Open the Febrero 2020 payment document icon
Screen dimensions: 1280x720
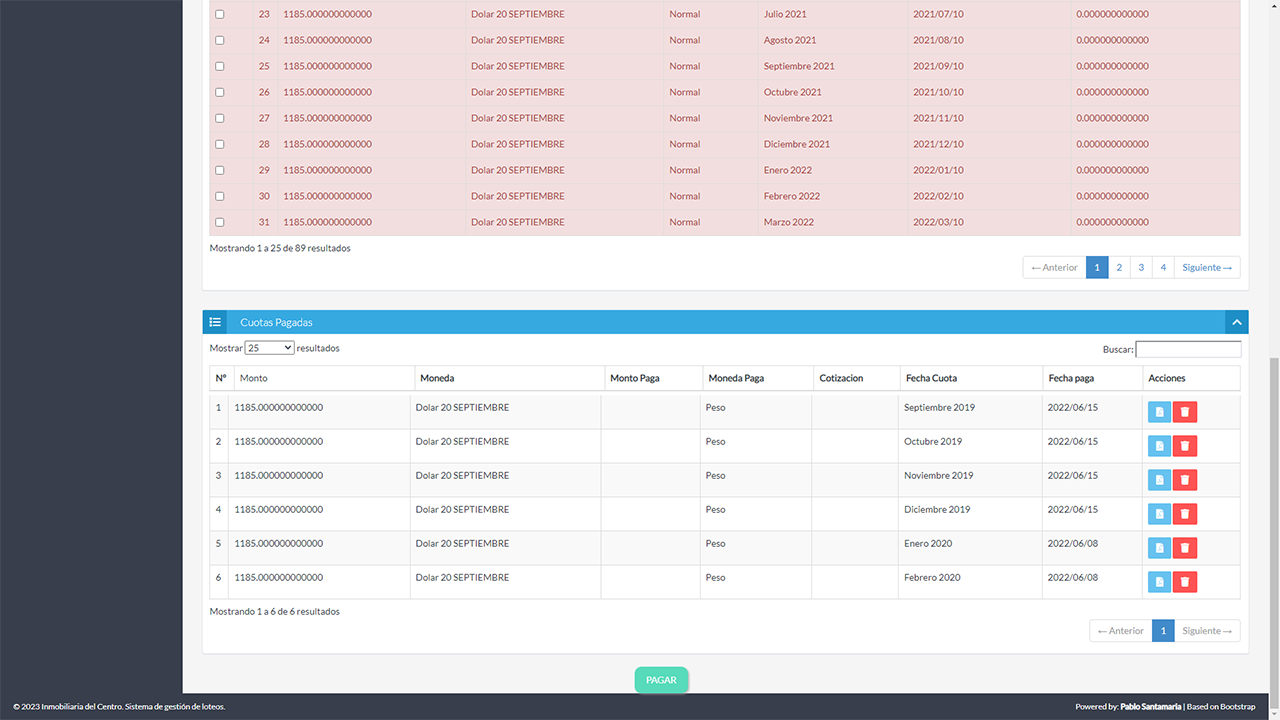pos(1159,582)
